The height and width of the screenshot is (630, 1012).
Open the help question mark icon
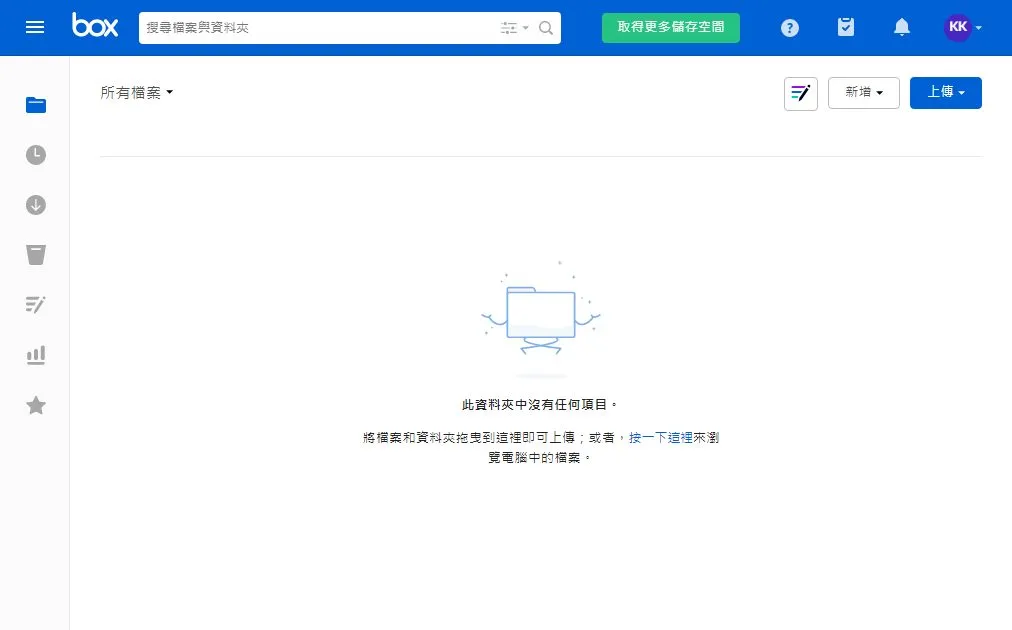click(x=789, y=28)
